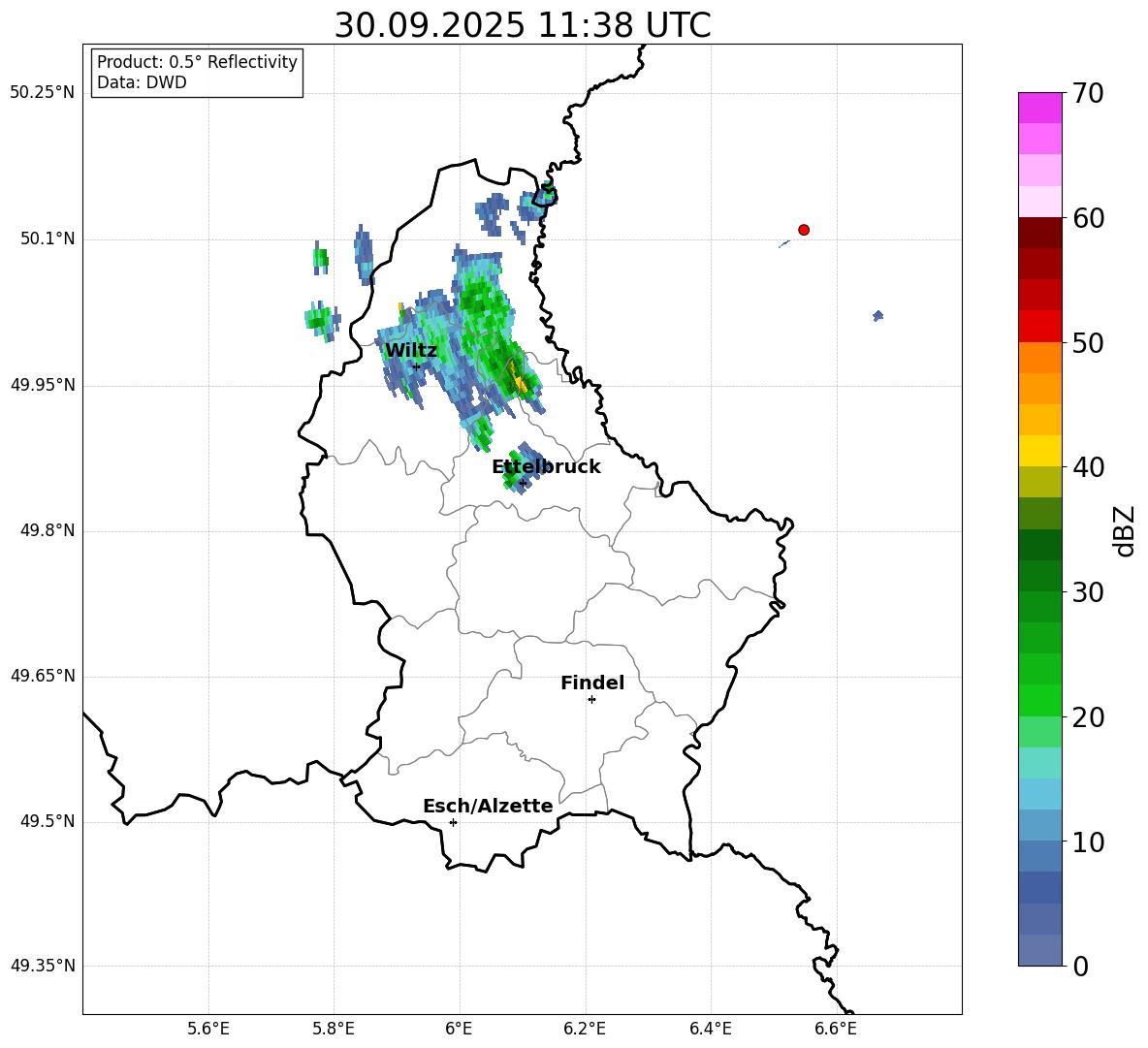1148x1048 pixels.
Task: Click the 50 value on colorbar
Action: (x=1089, y=343)
